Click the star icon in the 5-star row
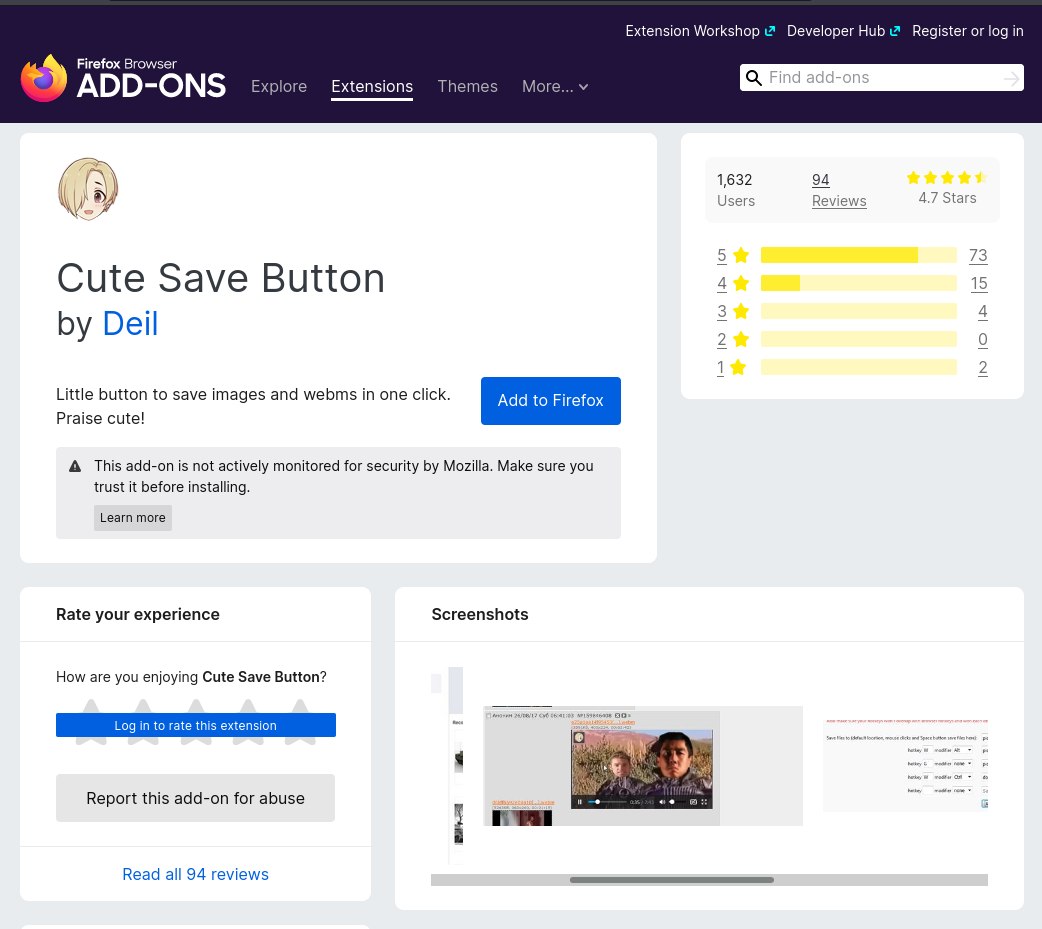 741,255
